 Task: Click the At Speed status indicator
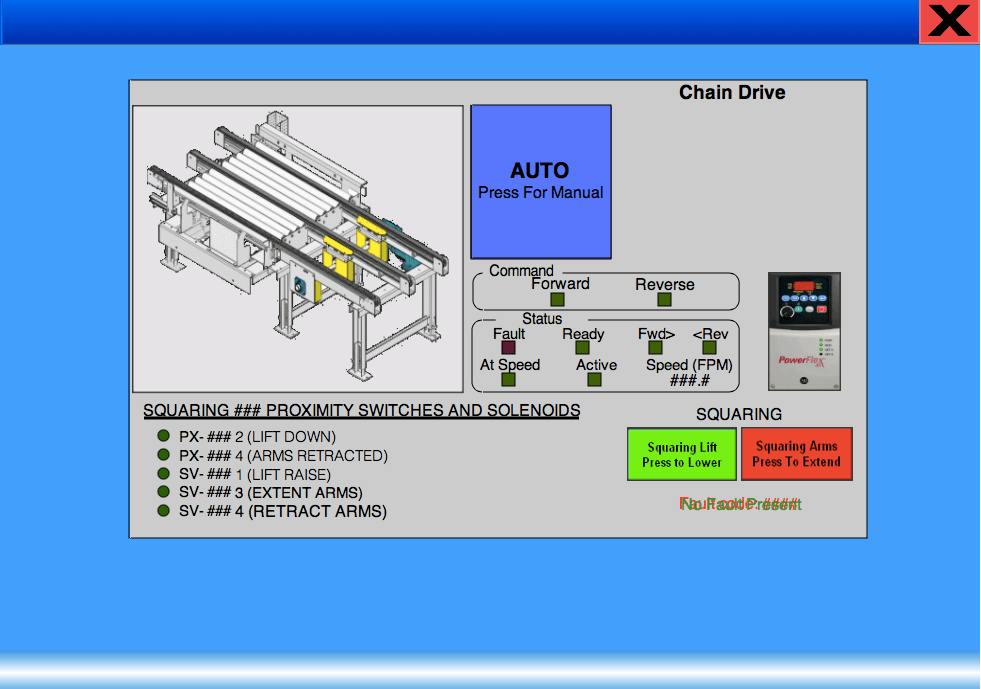point(508,380)
